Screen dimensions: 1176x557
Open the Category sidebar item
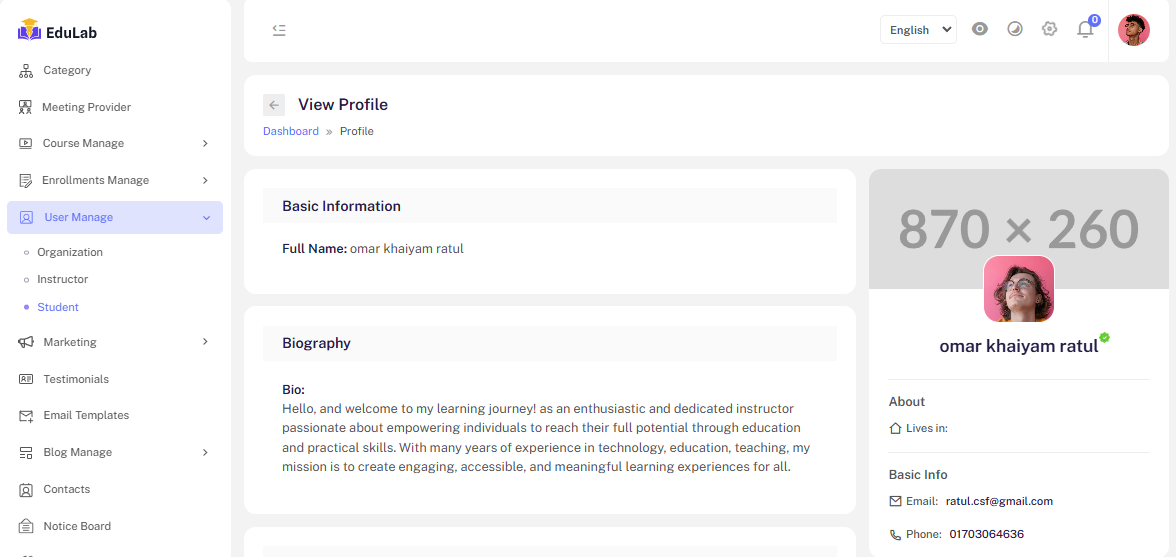point(67,70)
